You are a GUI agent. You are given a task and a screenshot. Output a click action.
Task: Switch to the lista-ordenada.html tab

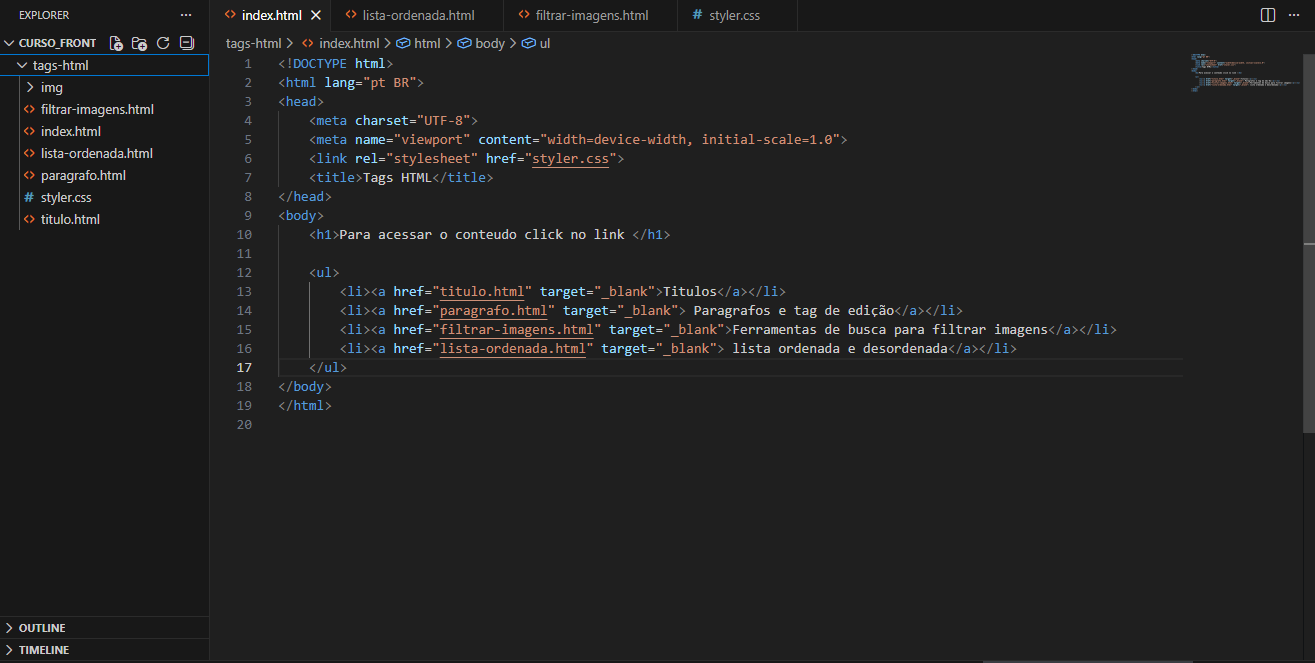click(418, 16)
